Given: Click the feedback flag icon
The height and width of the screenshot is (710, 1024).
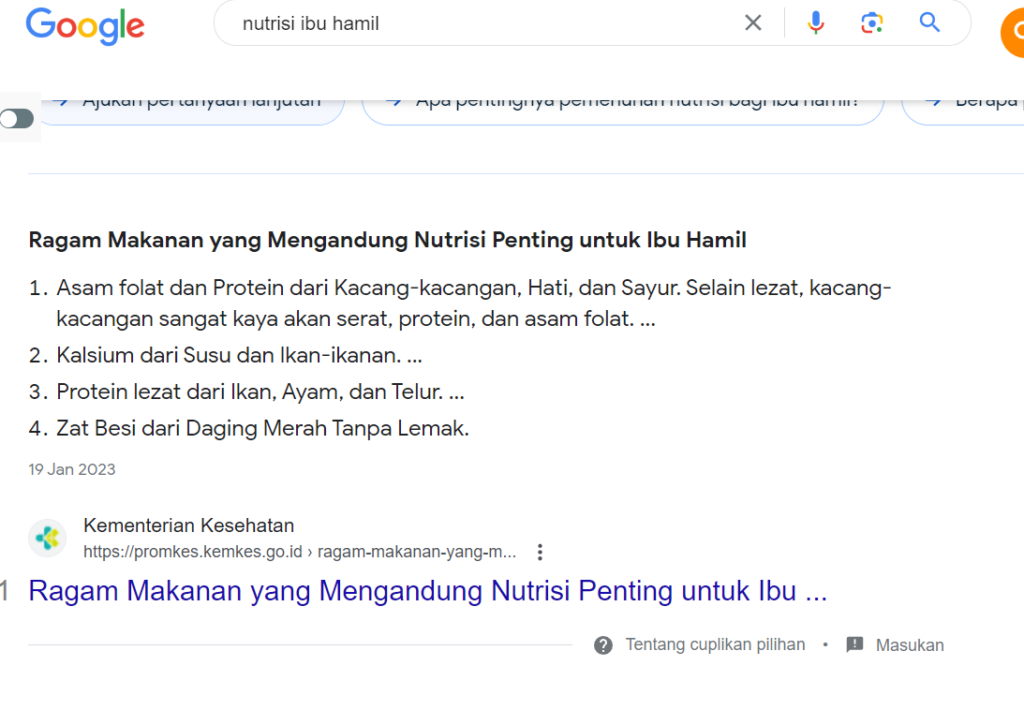Looking at the screenshot, I should click(x=854, y=645).
